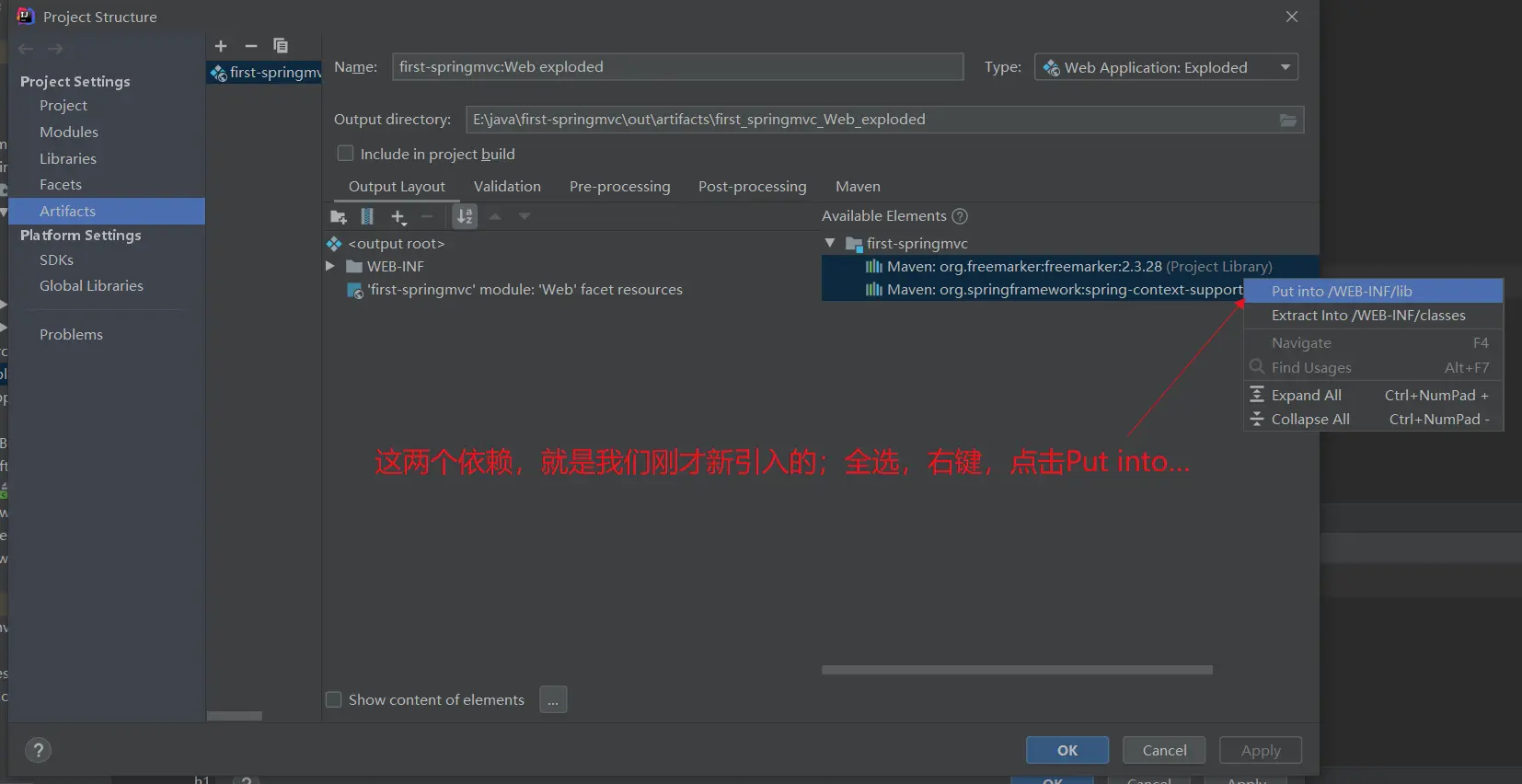Select Navigate in context menu
This screenshot has width=1522, height=784.
pos(1373,342)
